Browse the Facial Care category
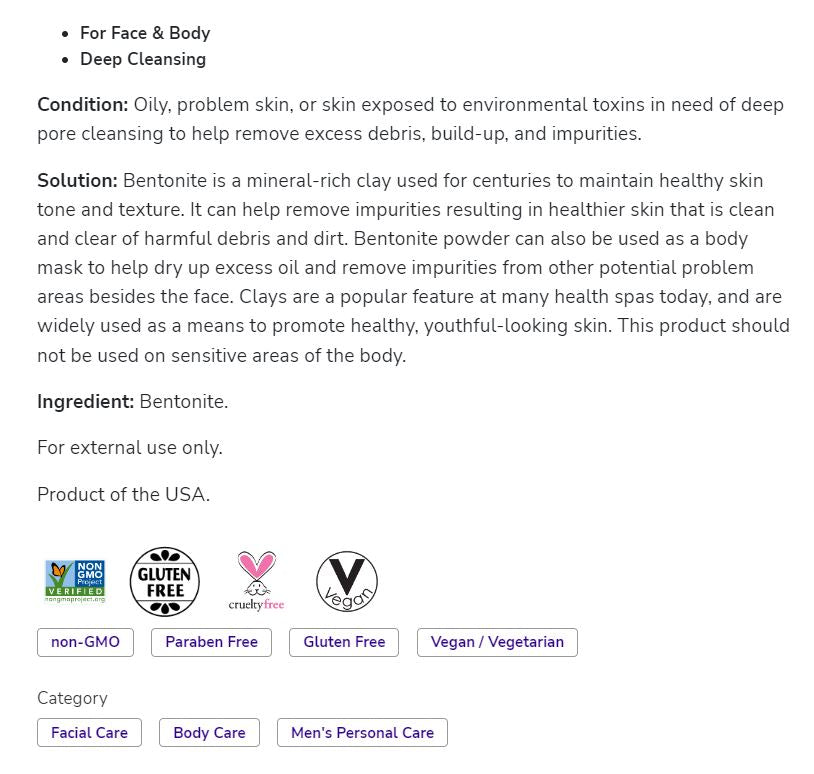 point(89,732)
